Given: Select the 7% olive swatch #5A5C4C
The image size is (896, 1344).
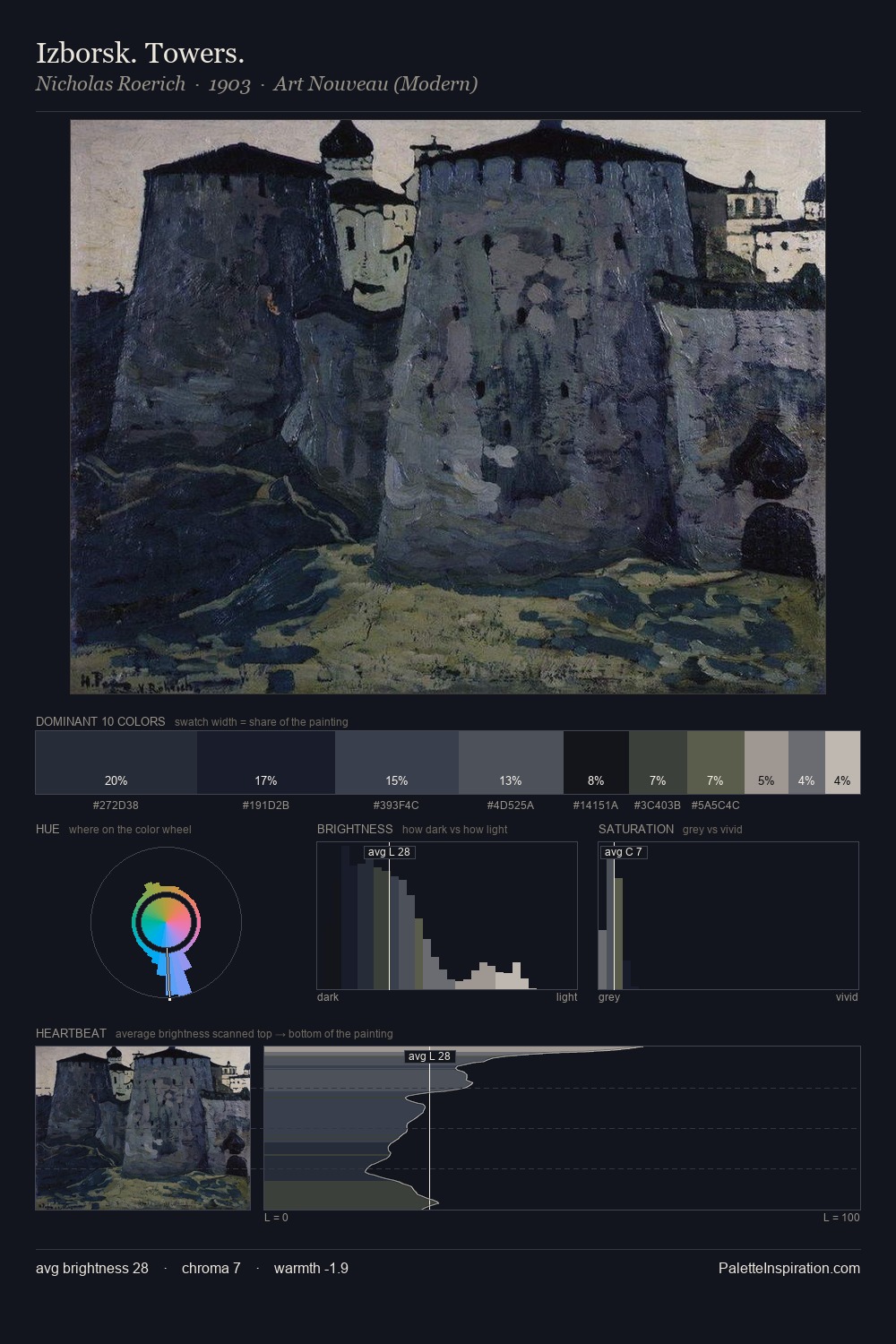Looking at the screenshot, I should coord(715,762).
